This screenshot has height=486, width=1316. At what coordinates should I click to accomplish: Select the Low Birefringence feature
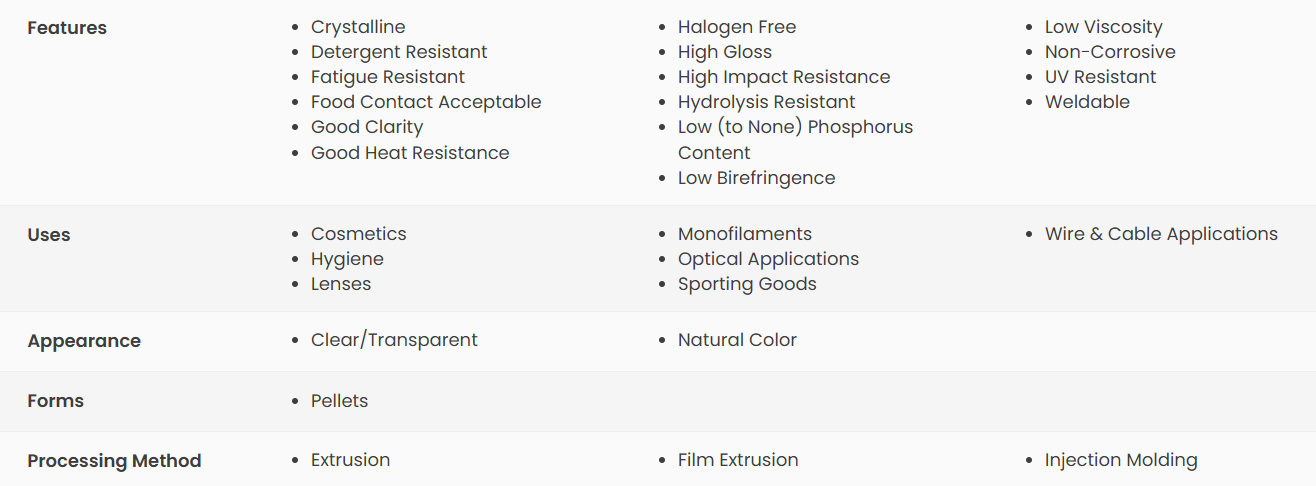756,178
